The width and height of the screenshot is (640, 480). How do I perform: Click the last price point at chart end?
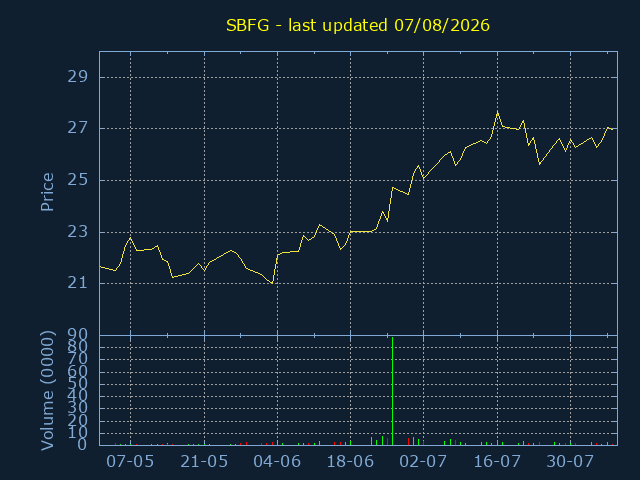(x=612, y=129)
